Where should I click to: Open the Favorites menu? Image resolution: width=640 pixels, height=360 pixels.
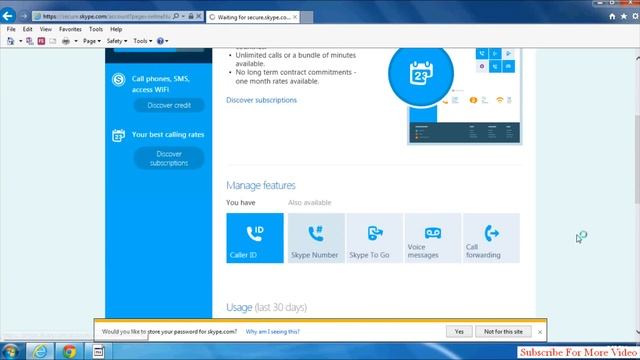70,29
